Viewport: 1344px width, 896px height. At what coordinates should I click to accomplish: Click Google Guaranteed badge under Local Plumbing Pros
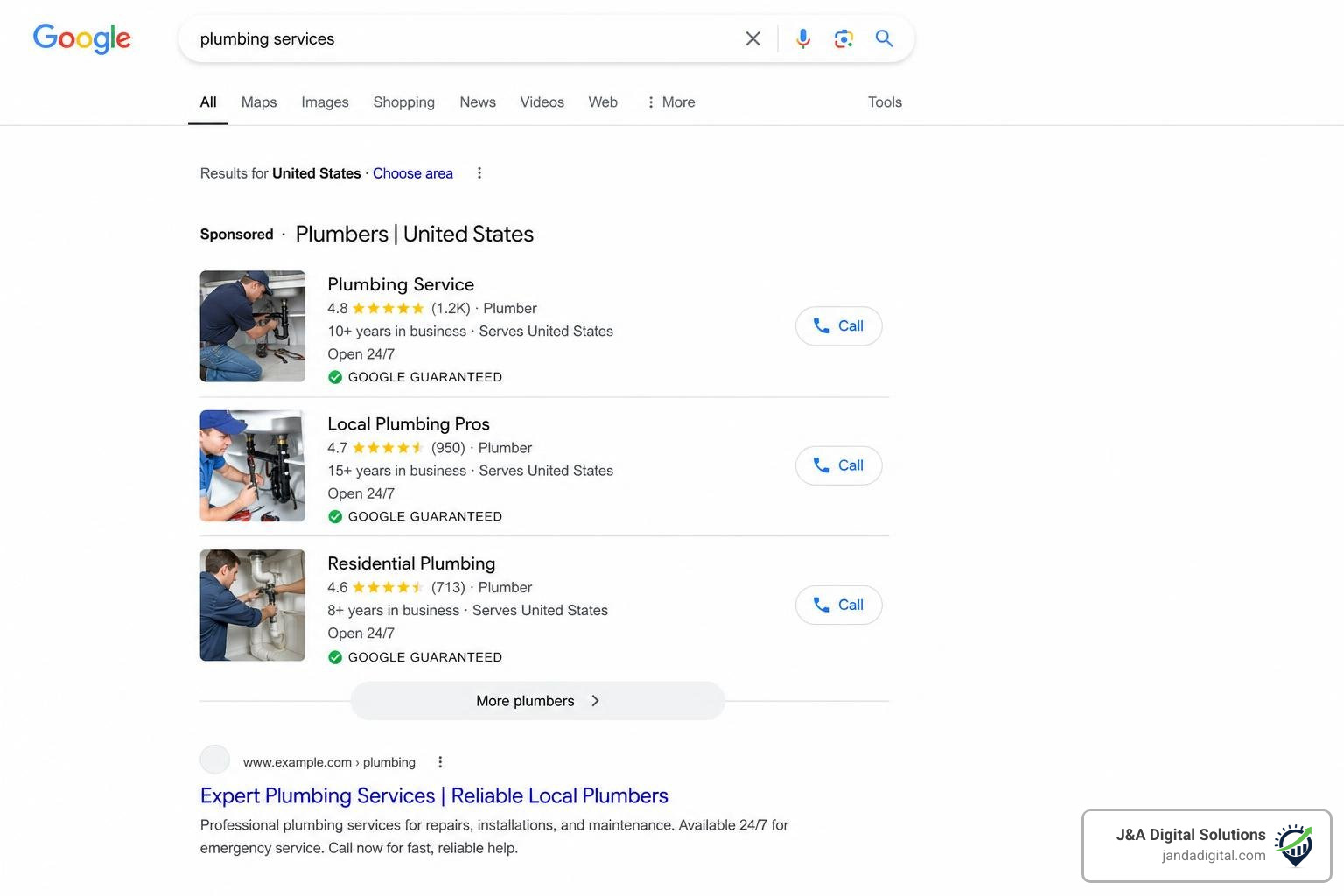click(x=415, y=517)
